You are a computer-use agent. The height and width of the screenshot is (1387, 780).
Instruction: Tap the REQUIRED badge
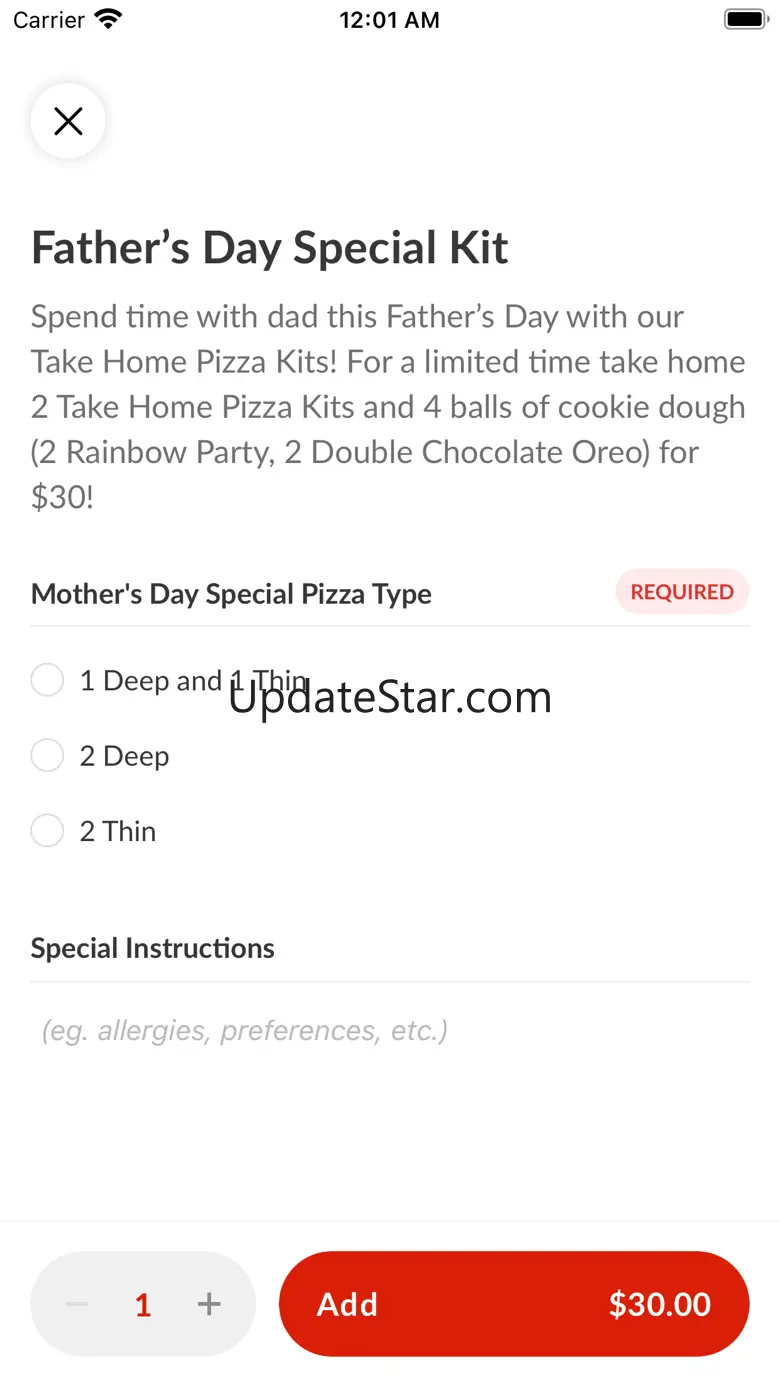(682, 592)
